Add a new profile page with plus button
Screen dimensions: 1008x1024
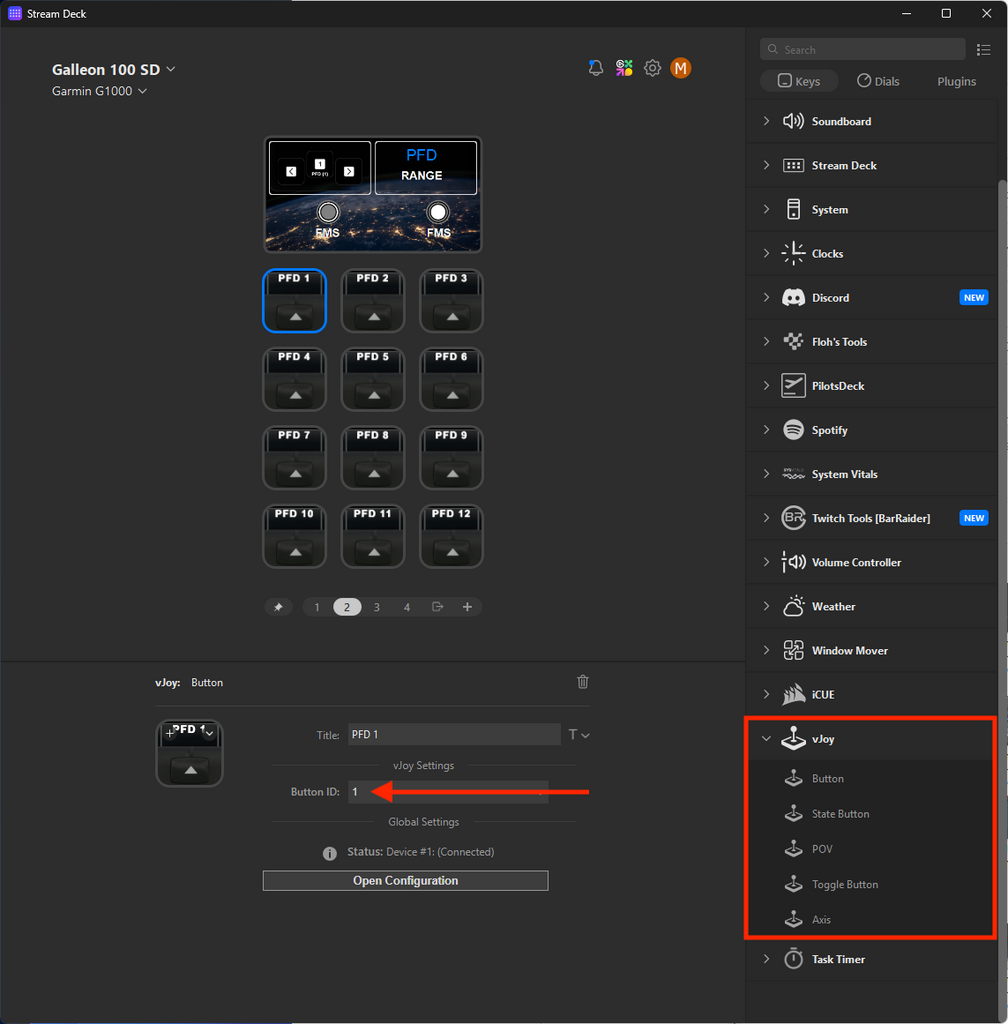coord(467,606)
